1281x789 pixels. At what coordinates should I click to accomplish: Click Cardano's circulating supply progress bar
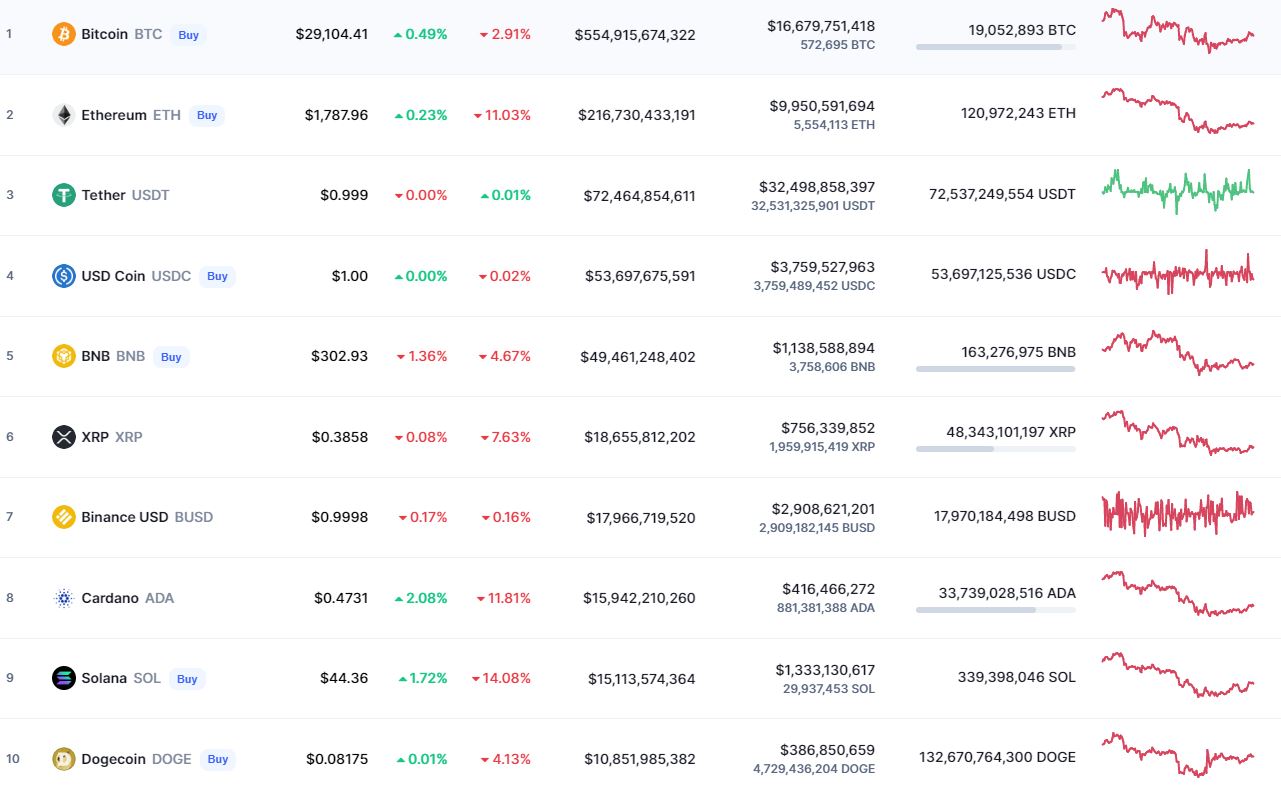(x=995, y=609)
